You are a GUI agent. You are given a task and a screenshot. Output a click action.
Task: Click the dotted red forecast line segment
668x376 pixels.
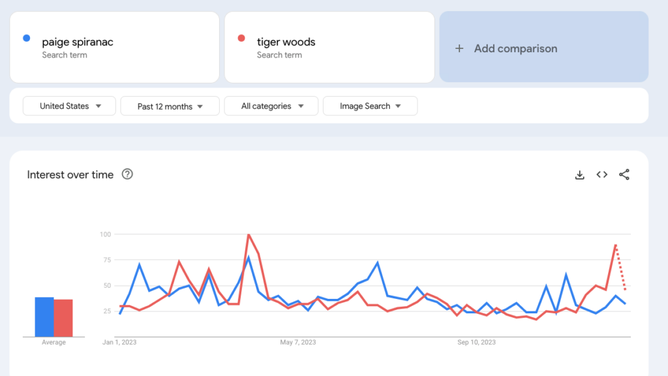click(x=621, y=268)
